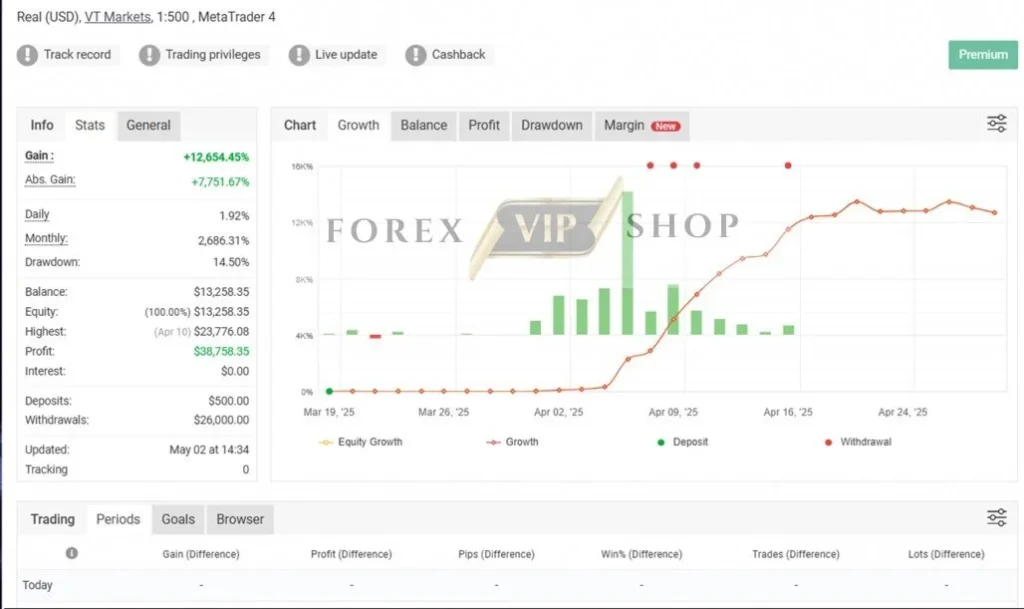Select the Growth chart tab
The width and height of the screenshot is (1024, 609).
[x=358, y=125]
